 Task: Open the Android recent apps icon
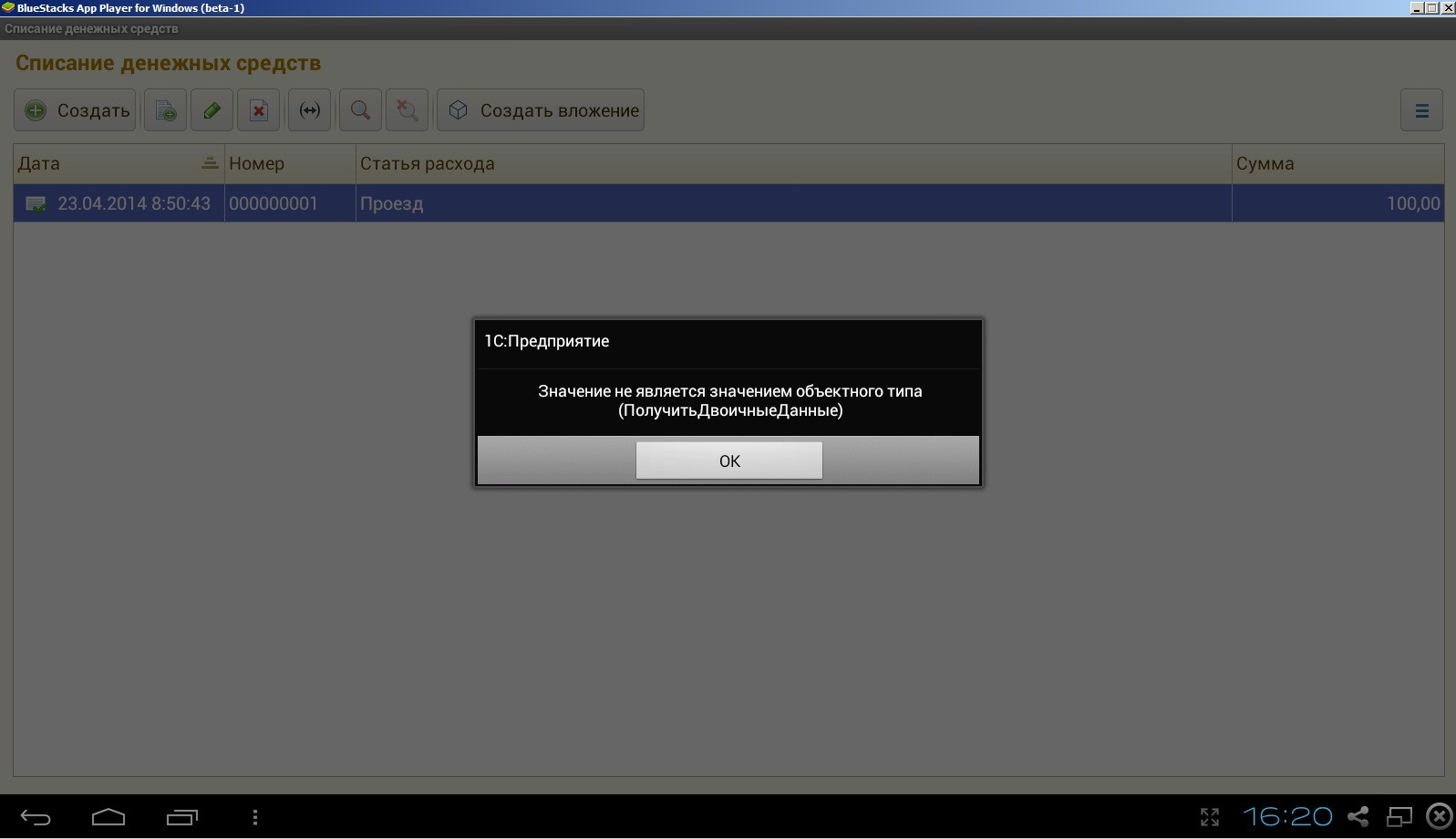pyautogui.click(x=181, y=817)
